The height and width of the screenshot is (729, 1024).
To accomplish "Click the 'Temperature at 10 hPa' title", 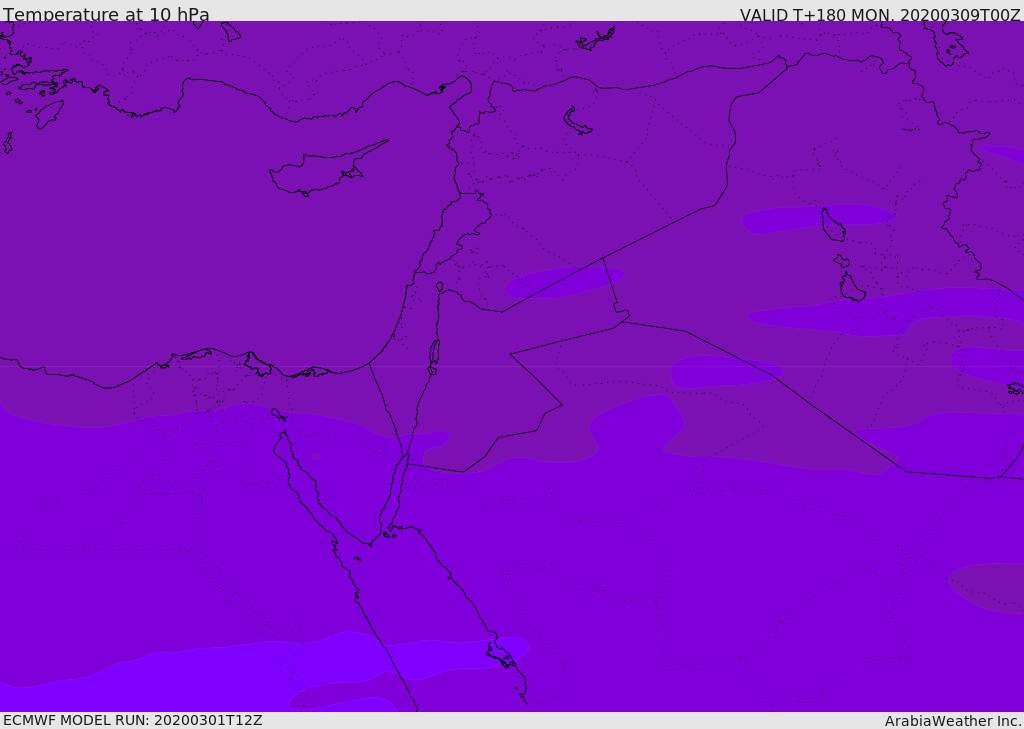I will pos(106,14).
